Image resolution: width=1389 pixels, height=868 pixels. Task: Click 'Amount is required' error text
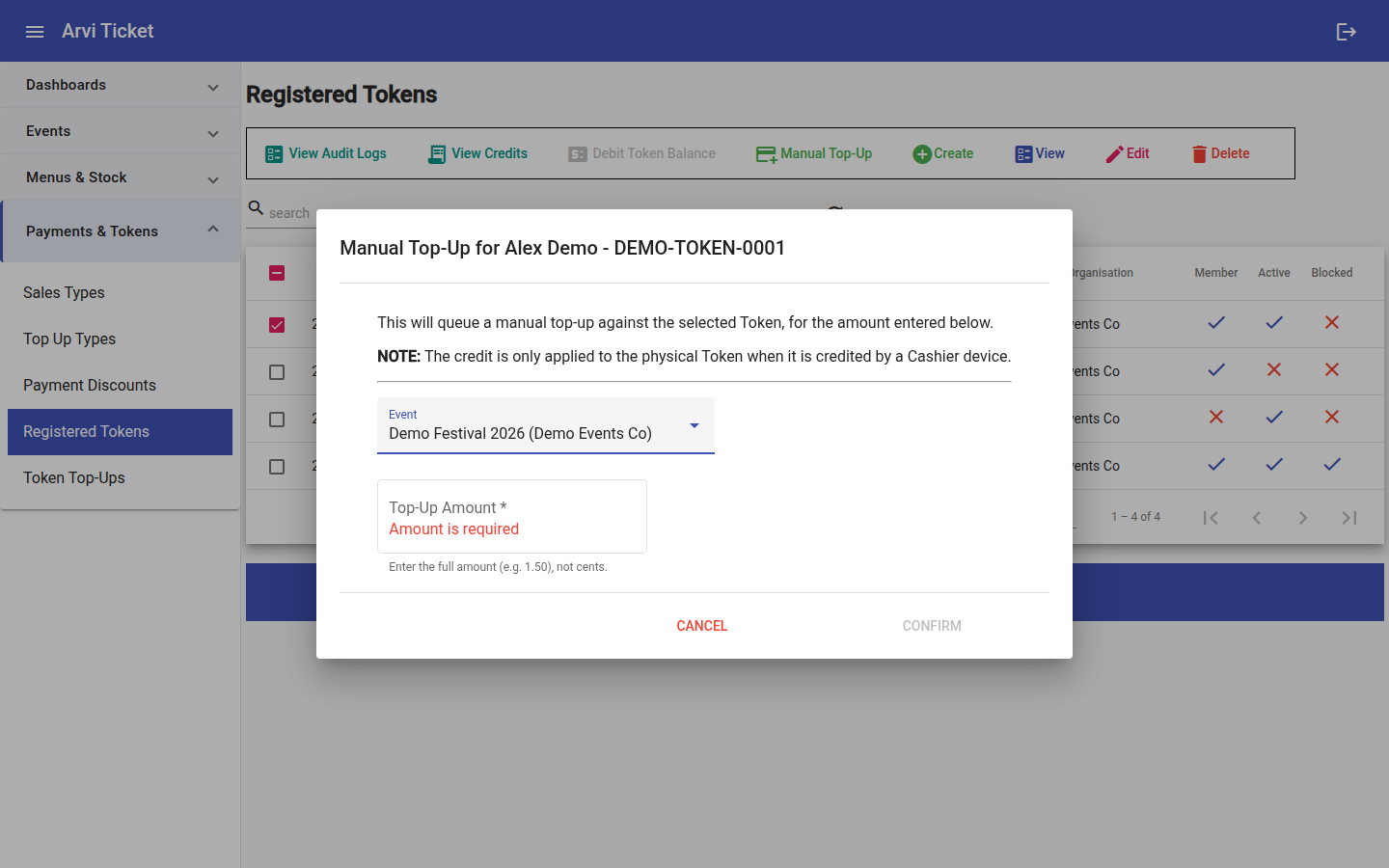pos(454,529)
